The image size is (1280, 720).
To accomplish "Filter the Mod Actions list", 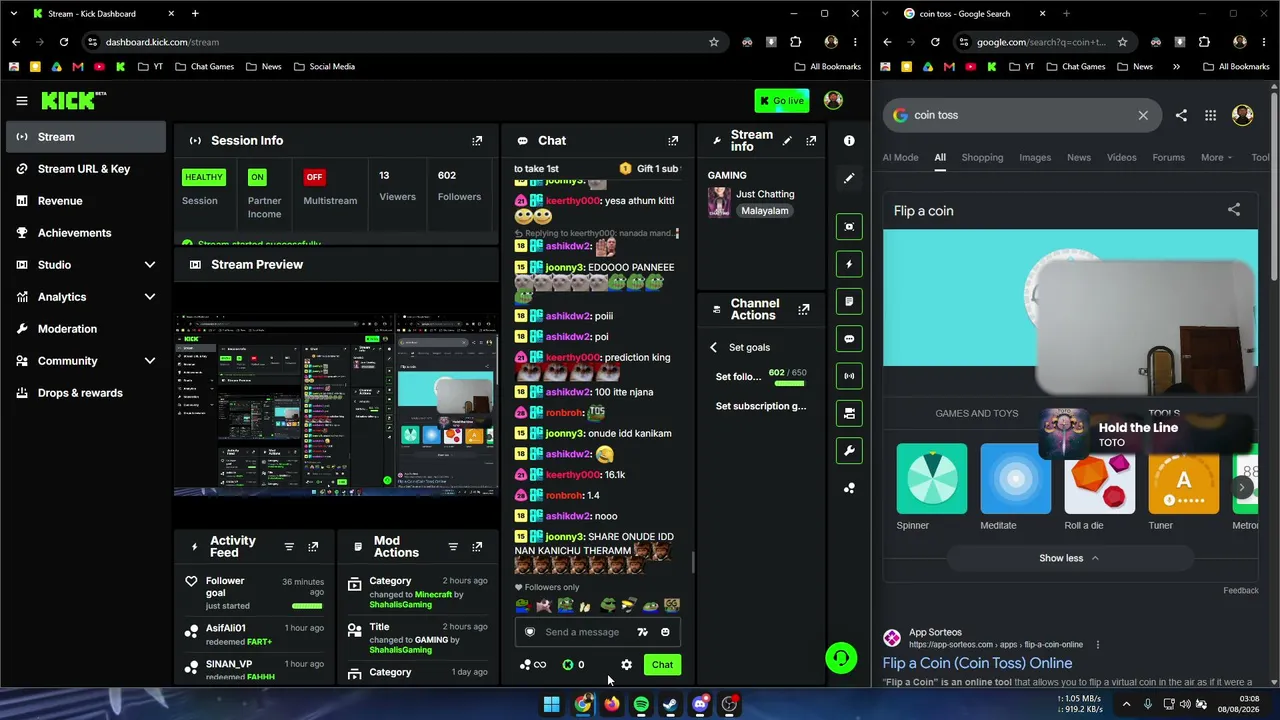I will (x=453, y=547).
